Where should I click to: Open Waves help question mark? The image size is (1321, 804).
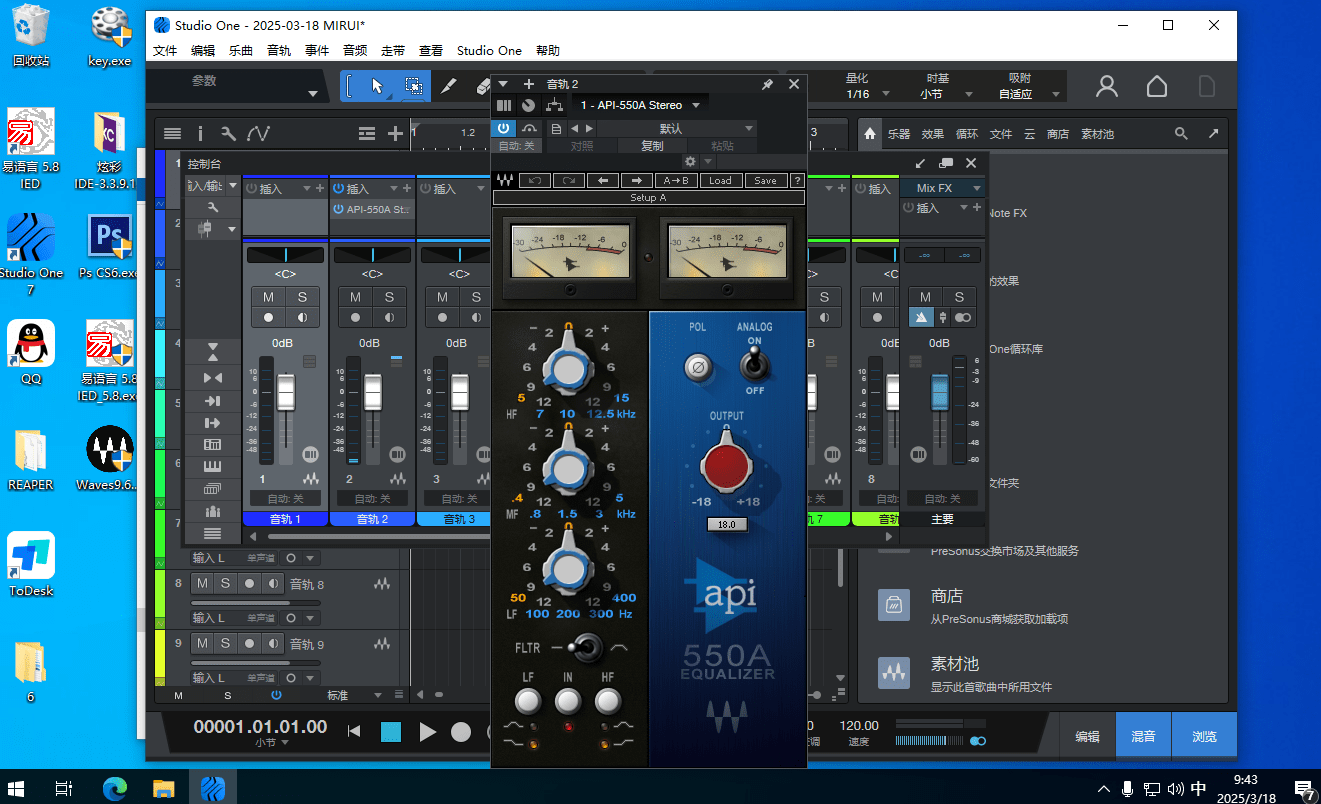[797, 181]
